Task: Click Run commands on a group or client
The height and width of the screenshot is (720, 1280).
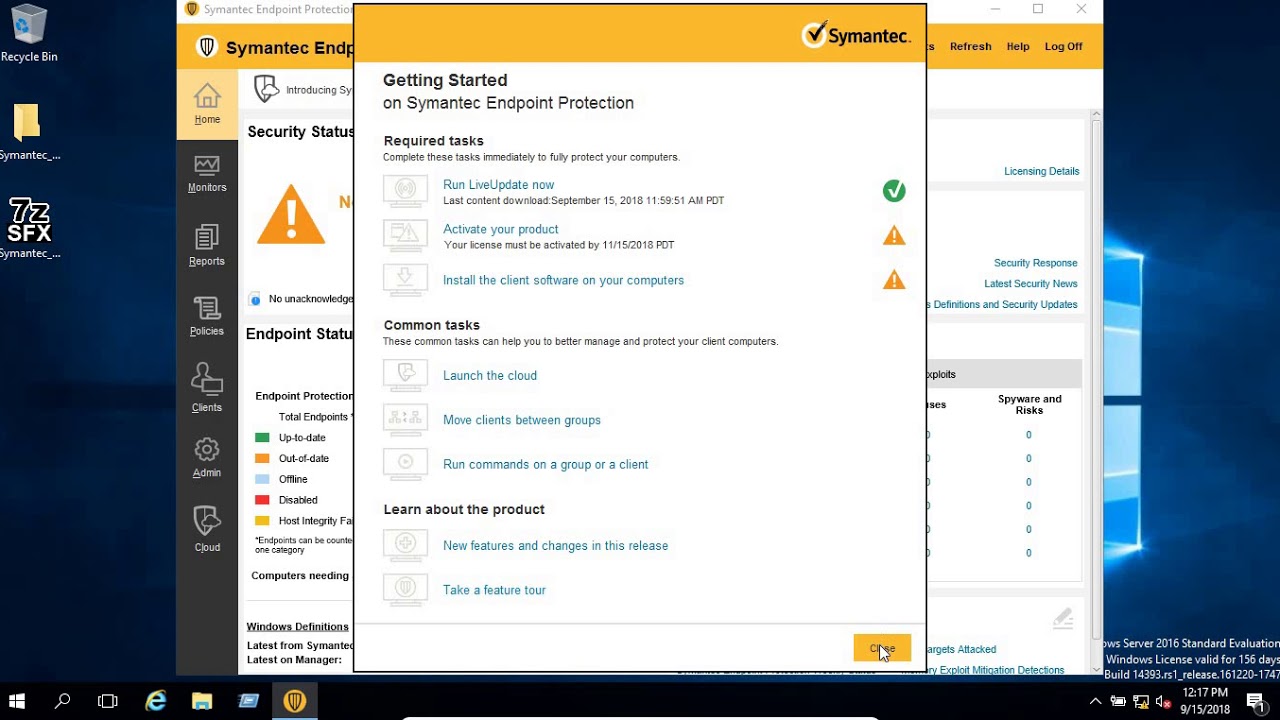Action: (x=546, y=465)
